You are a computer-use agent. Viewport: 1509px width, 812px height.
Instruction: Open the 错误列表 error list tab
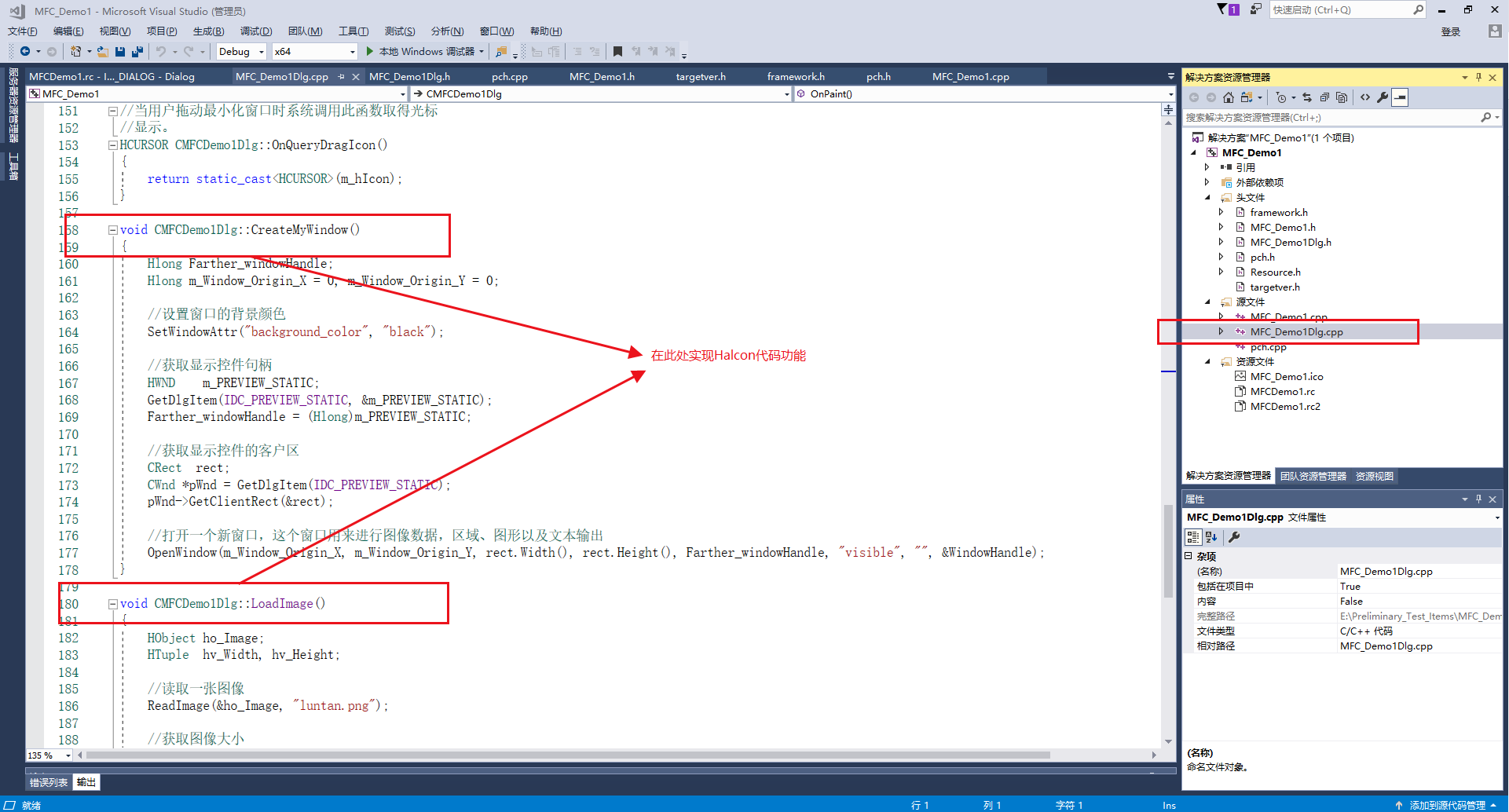click(x=49, y=783)
